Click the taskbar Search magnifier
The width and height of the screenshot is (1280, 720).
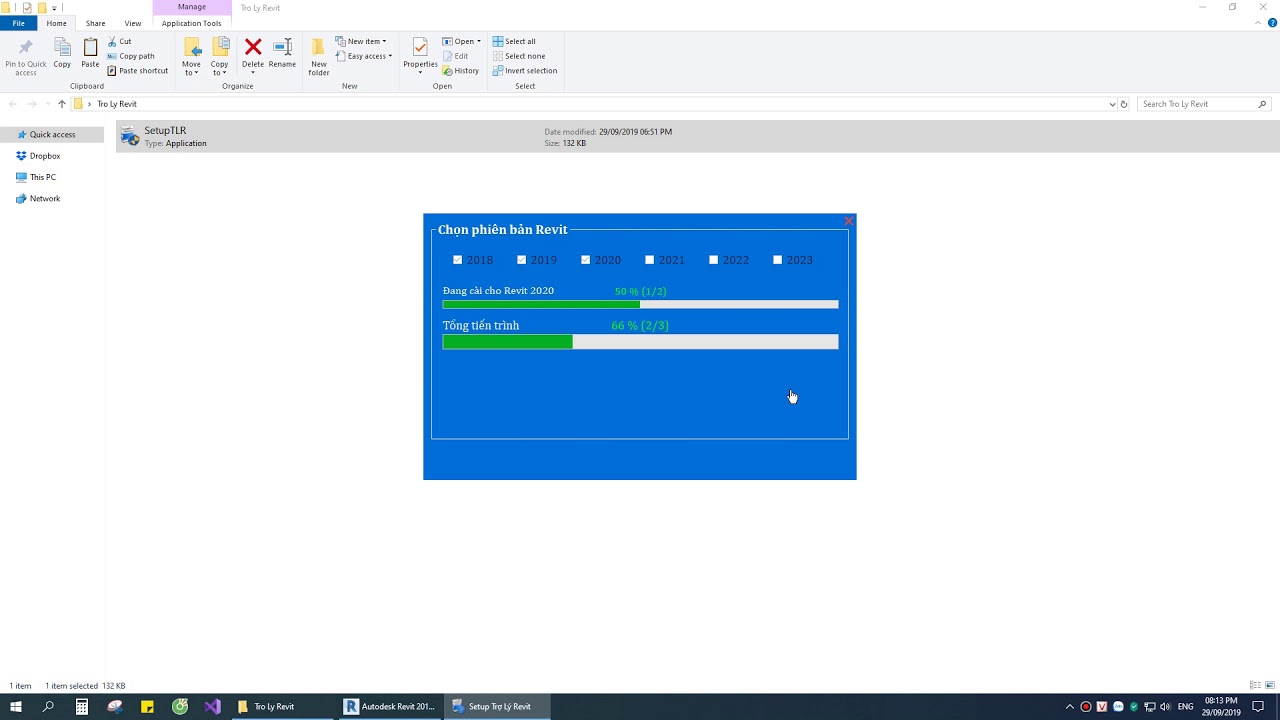tap(48, 706)
